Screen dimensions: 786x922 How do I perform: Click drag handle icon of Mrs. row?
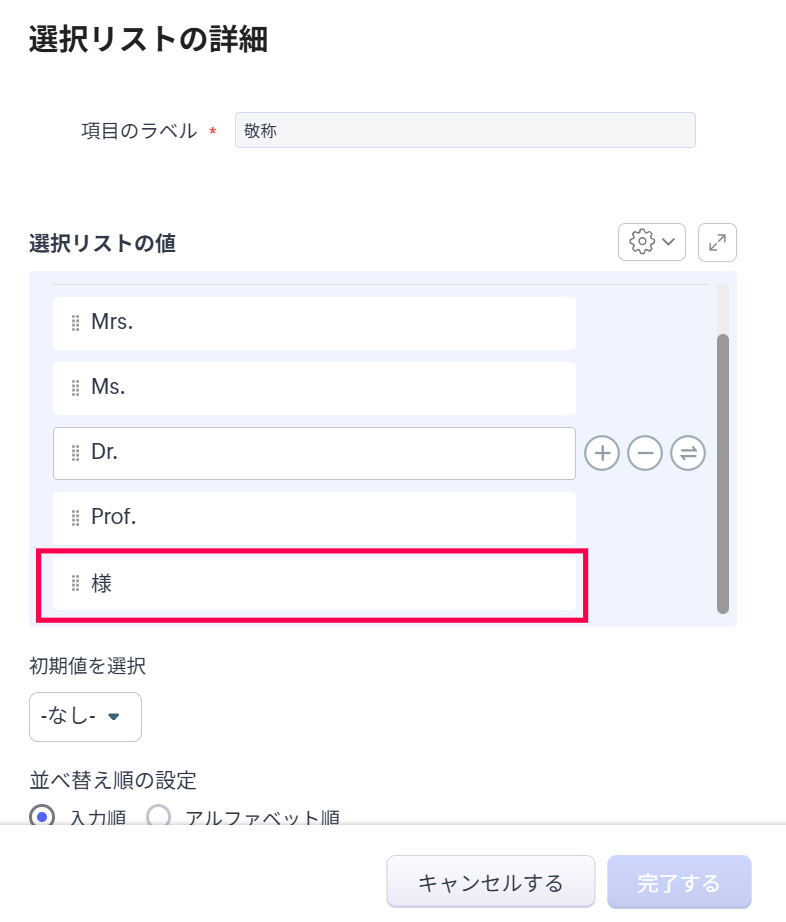click(75, 323)
